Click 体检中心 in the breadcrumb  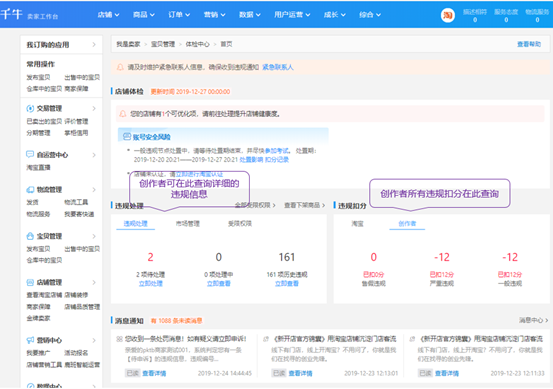tap(198, 44)
